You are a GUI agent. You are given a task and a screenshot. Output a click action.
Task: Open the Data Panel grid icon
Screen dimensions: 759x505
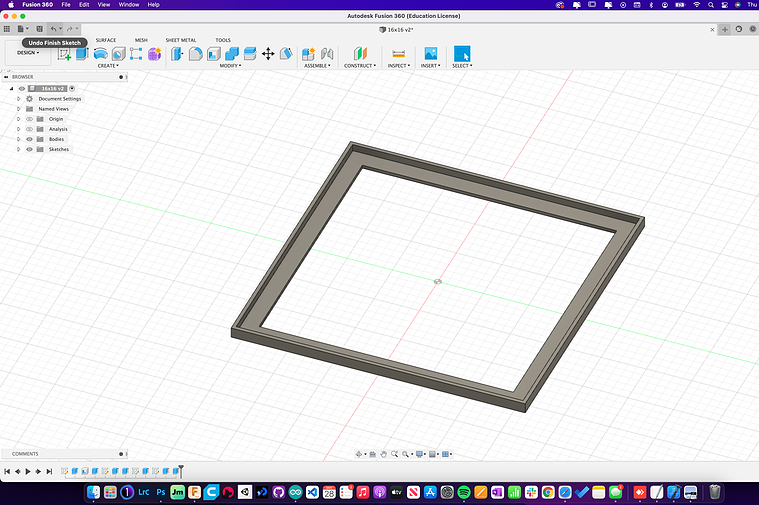point(7,29)
